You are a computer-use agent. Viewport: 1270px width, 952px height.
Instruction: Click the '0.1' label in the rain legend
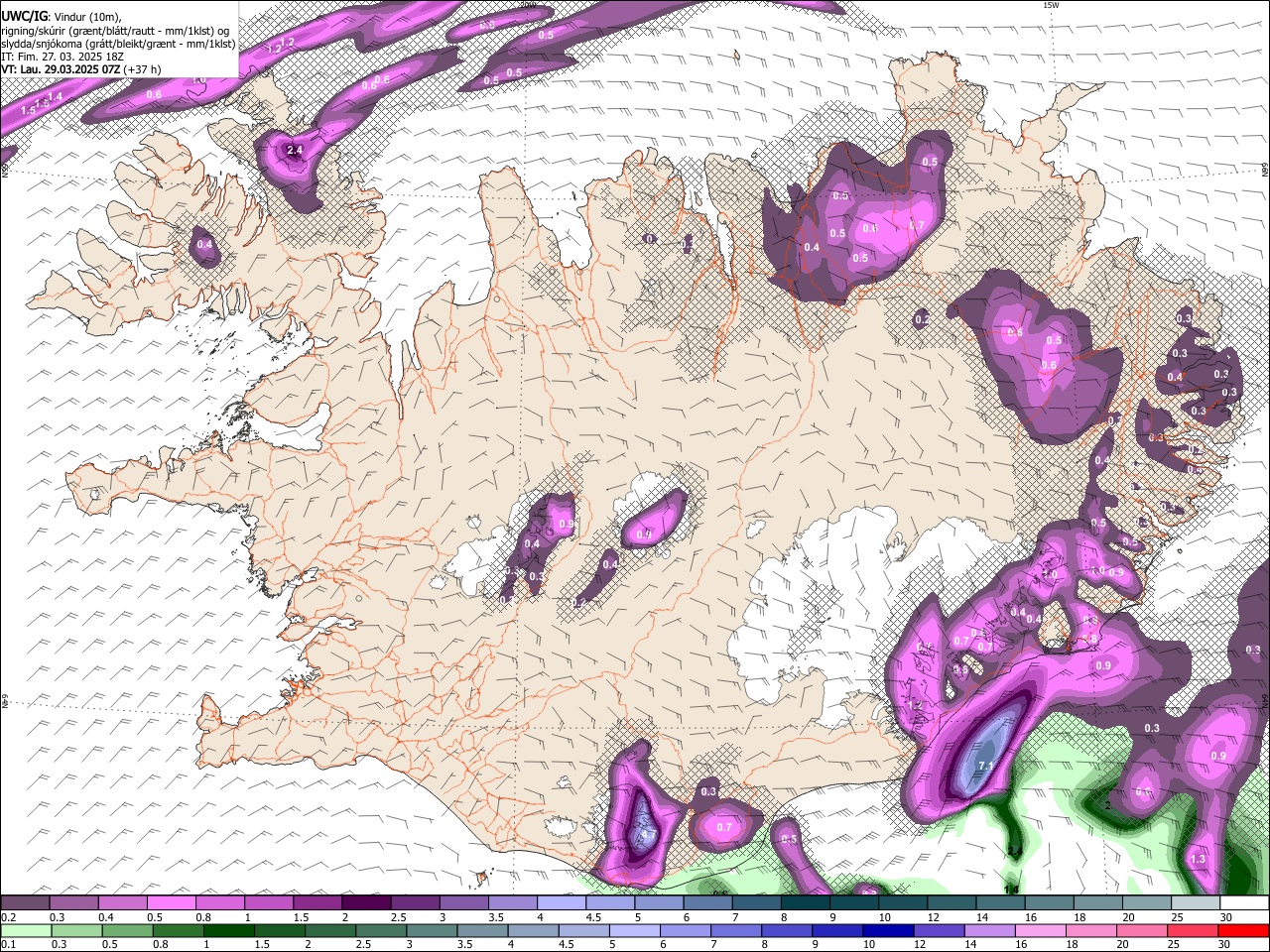point(8,945)
